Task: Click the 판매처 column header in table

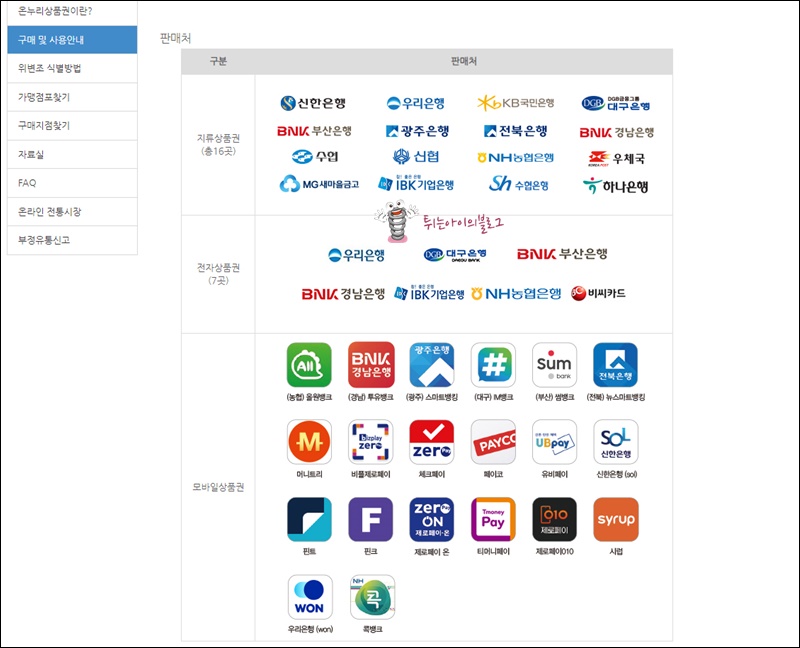Action: point(464,61)
